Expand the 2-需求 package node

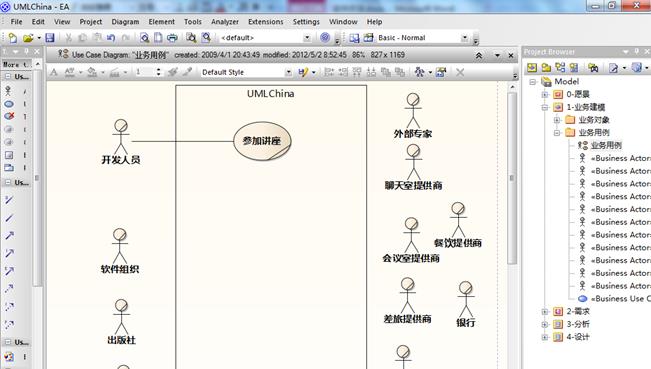[x=545, y=312]
